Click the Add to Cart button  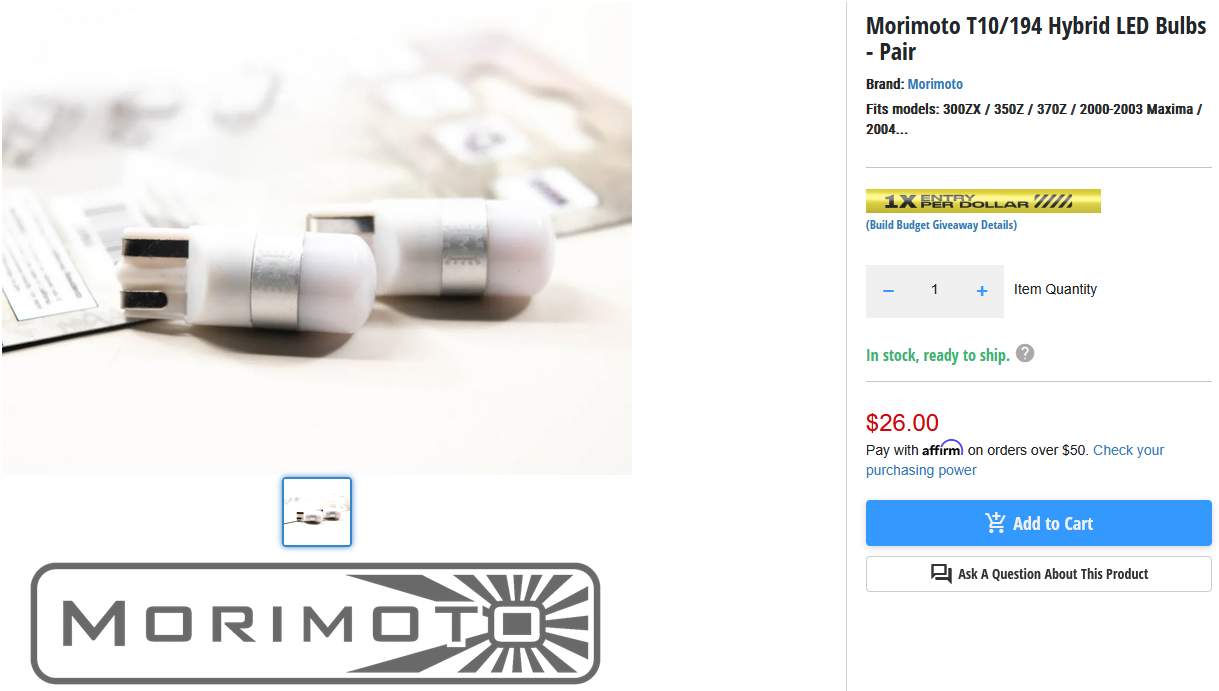(x=1039, y=523)
